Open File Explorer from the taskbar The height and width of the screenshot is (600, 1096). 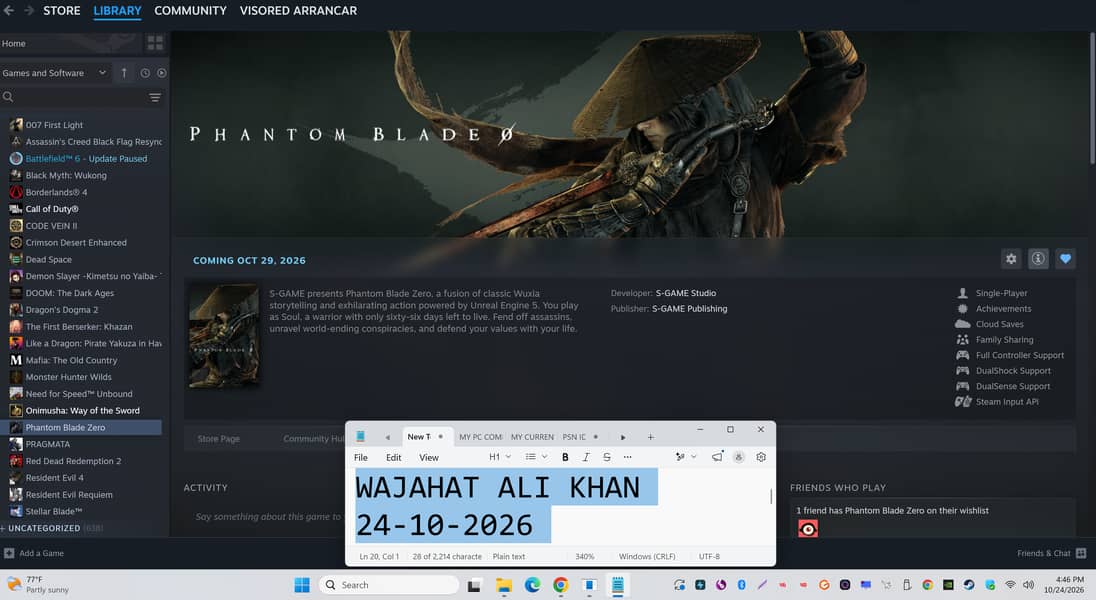(x=503, y=585)
